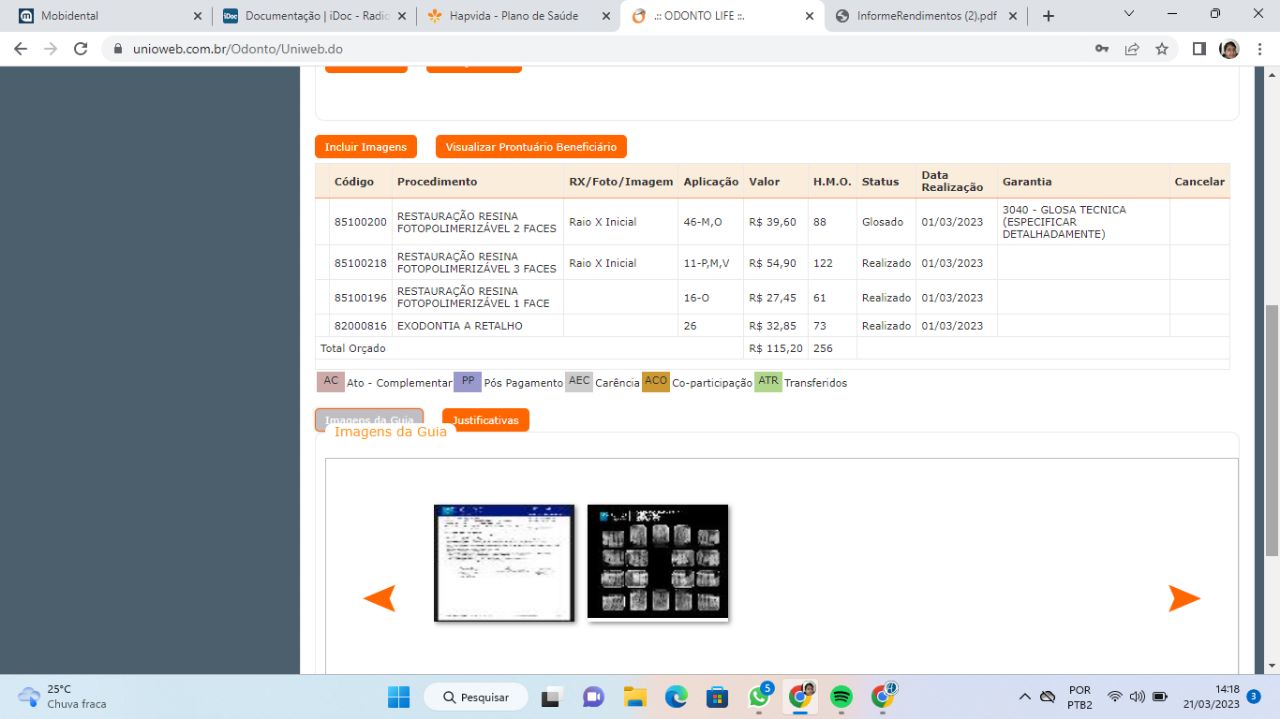
Task: Expand the Chrome tab search chevron
Action: click(x=1129, y=14)
